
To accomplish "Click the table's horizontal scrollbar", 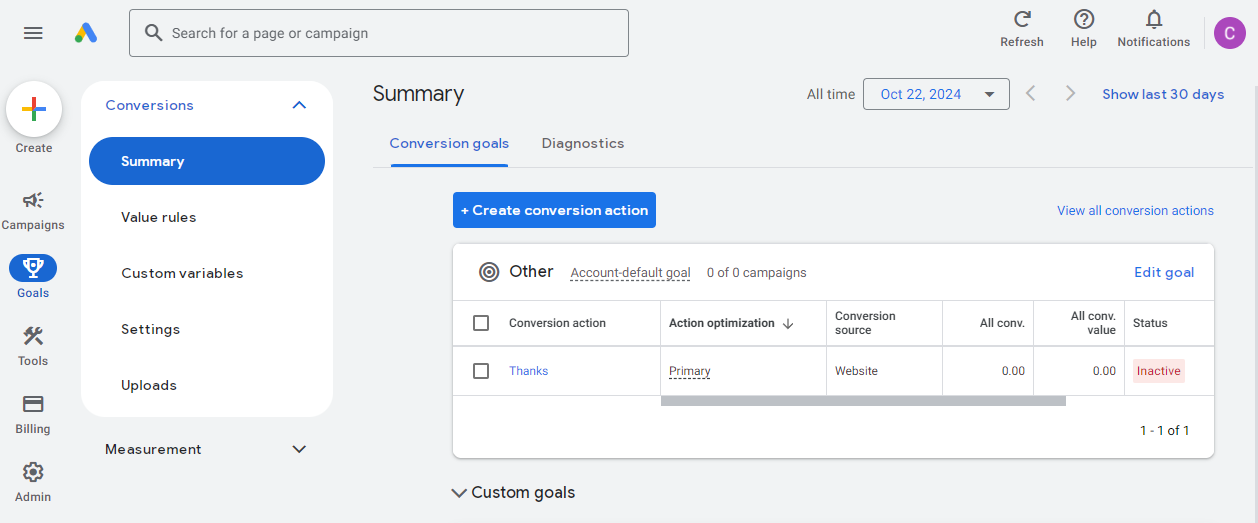I will [x=863, y=401].
